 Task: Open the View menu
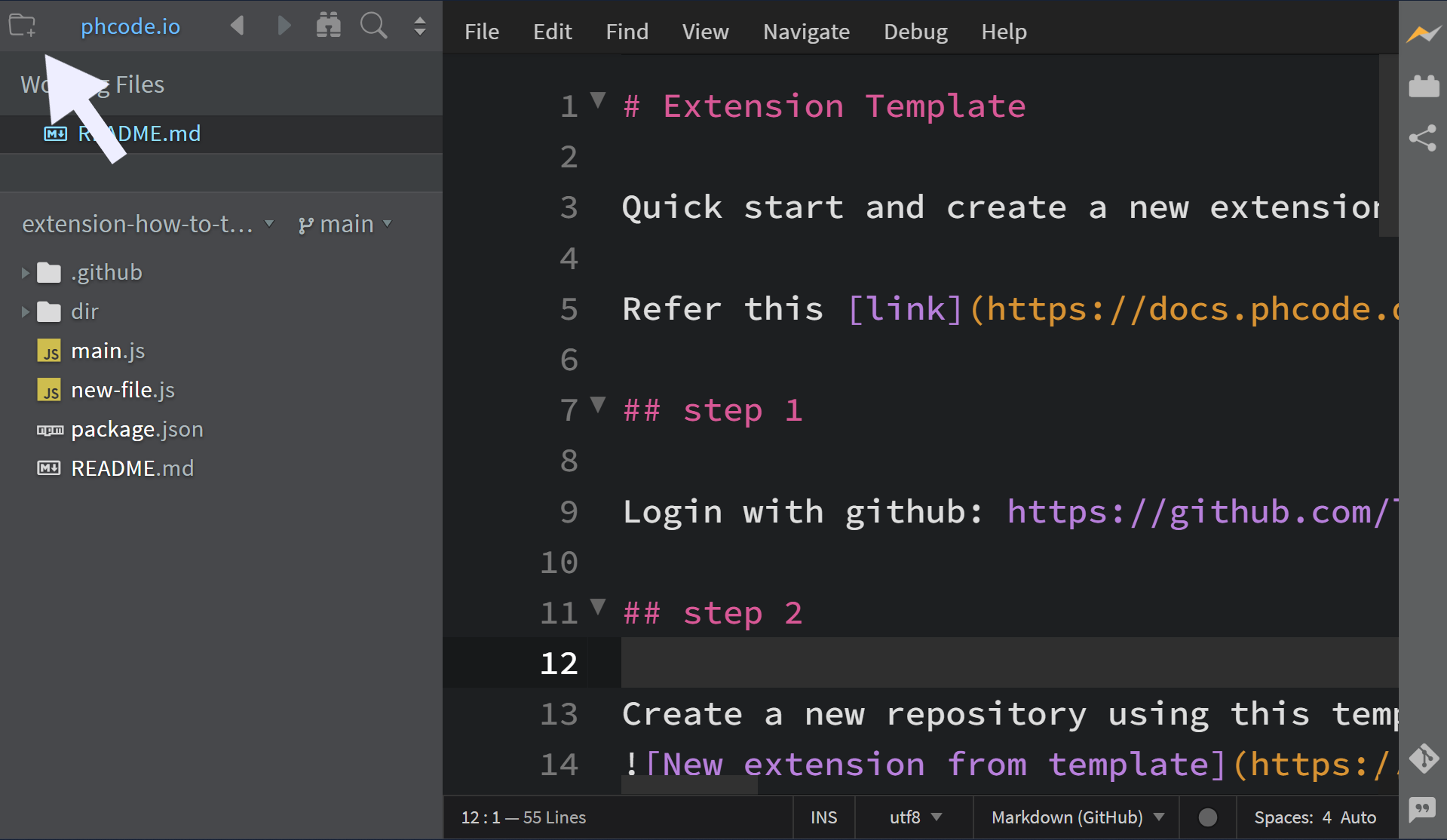click(706, 32)
